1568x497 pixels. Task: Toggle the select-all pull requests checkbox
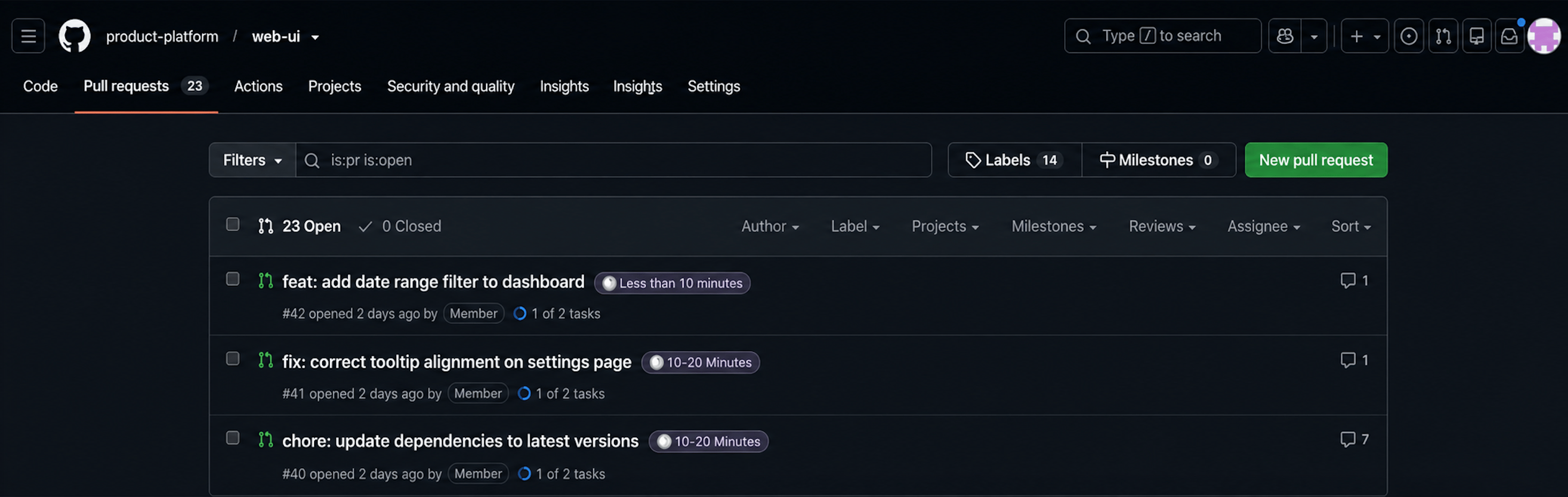coord(232,224)
